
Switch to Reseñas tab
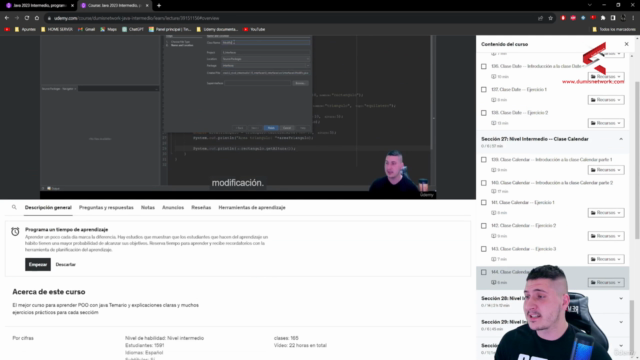201,207
